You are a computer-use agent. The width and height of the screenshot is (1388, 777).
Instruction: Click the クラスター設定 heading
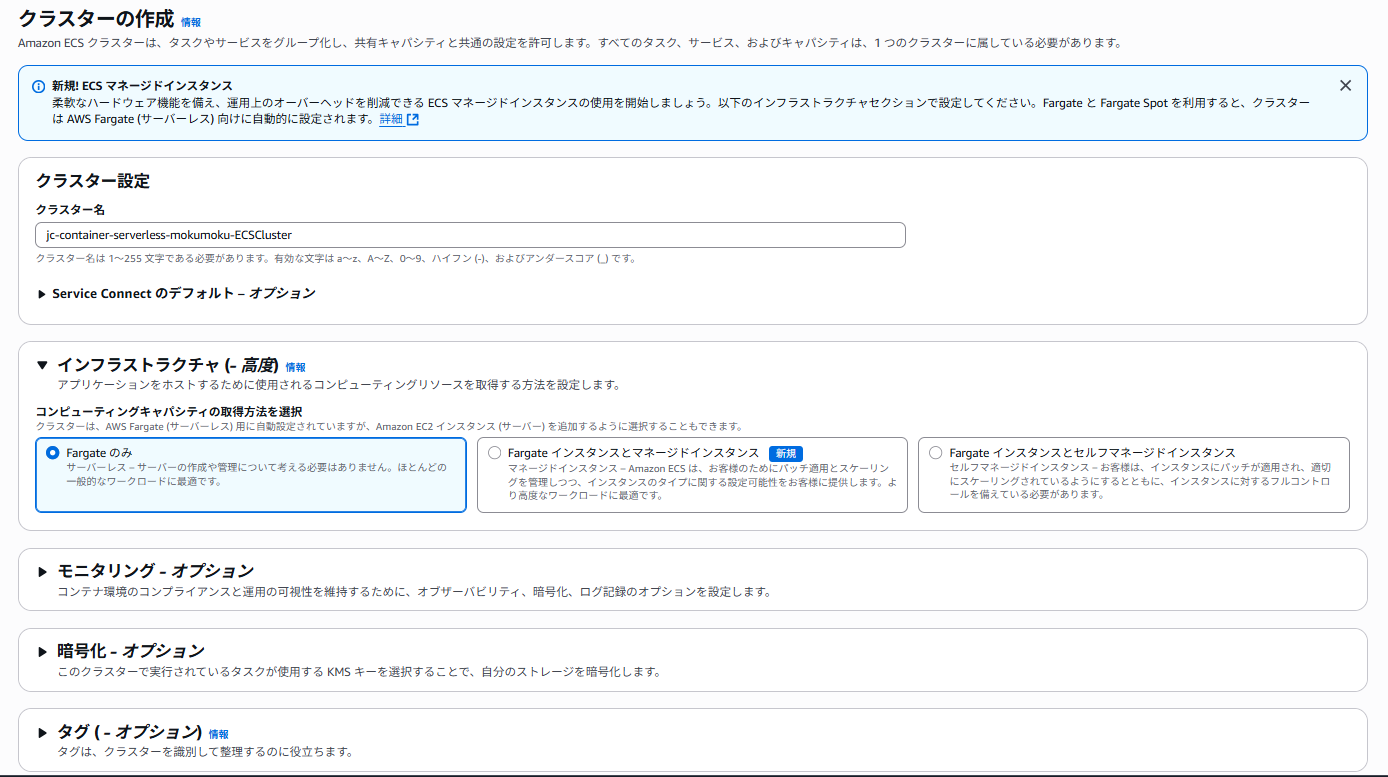93,181
